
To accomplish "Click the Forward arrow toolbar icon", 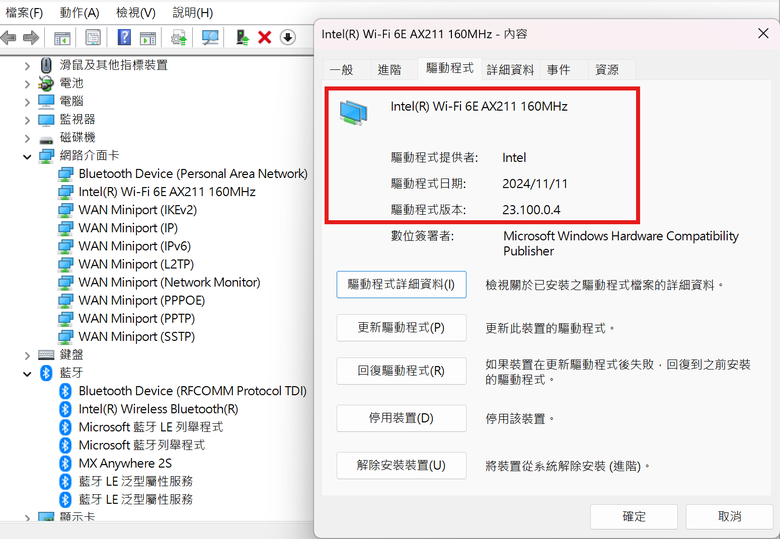I will coord(31,37).
